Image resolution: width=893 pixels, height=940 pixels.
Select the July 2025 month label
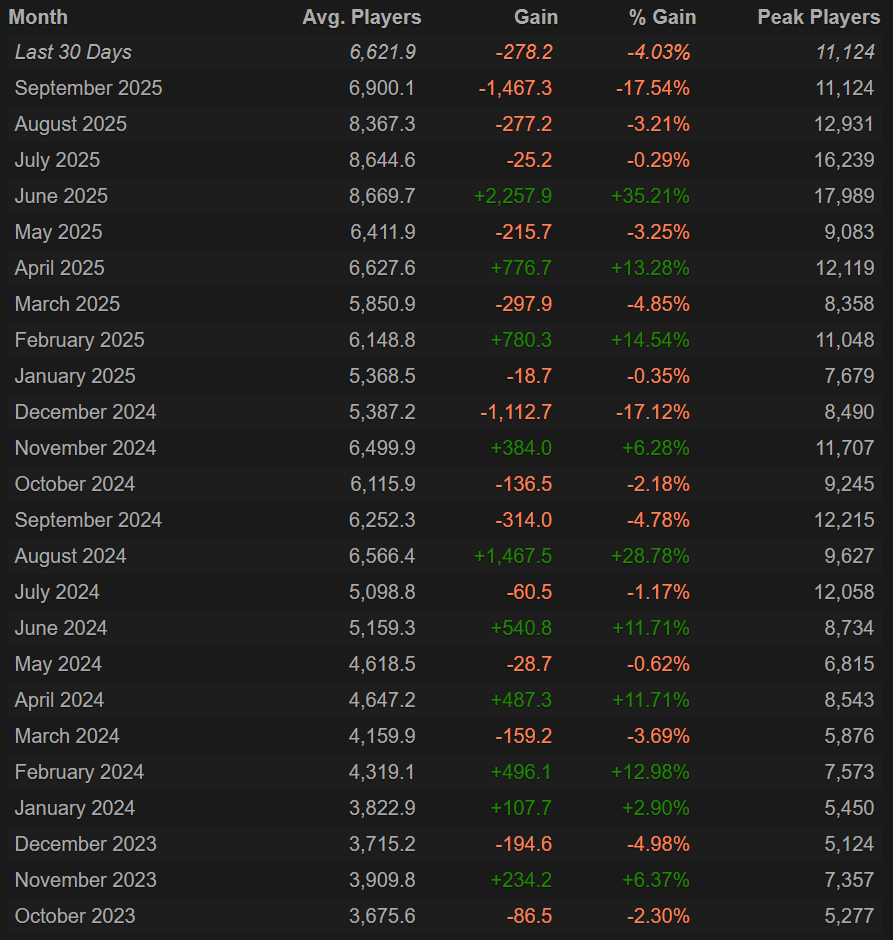coord(57,160)
